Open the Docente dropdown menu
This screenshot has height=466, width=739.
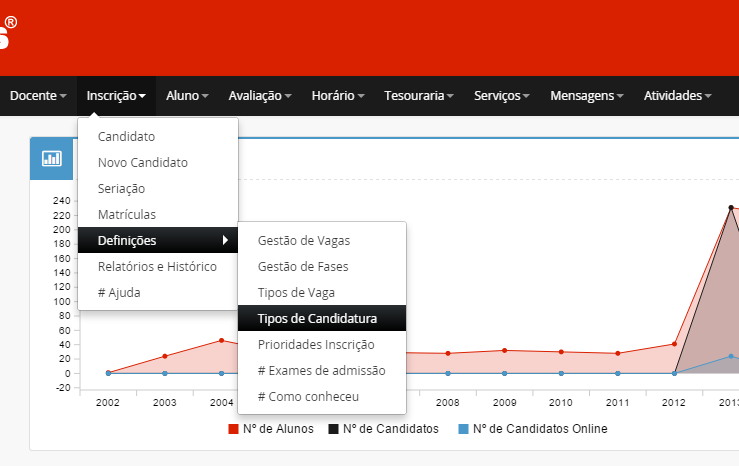click(x=38, y=96)
